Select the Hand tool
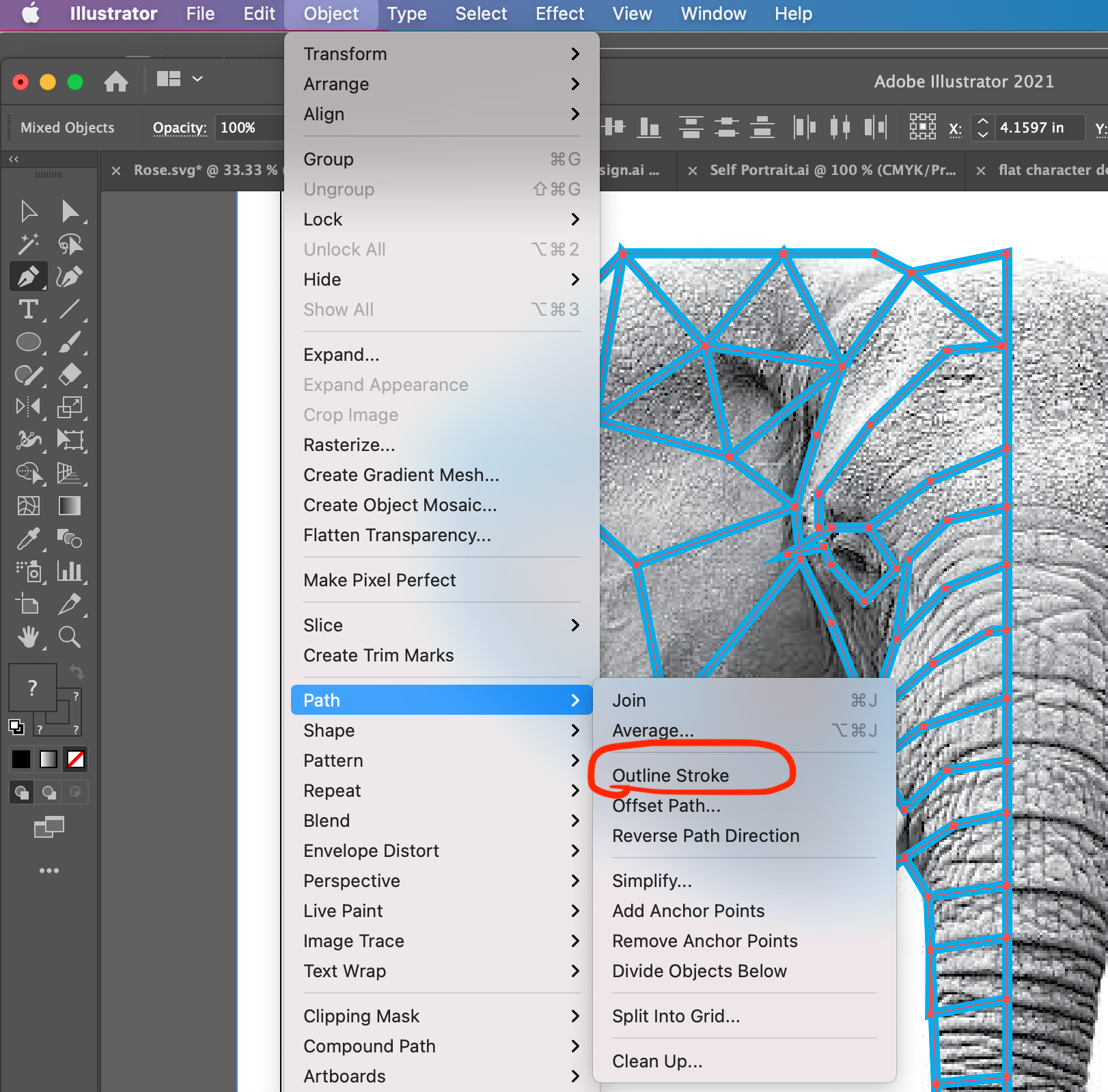This screenshot has height=1092, width=1108. [x=29, y=637]
